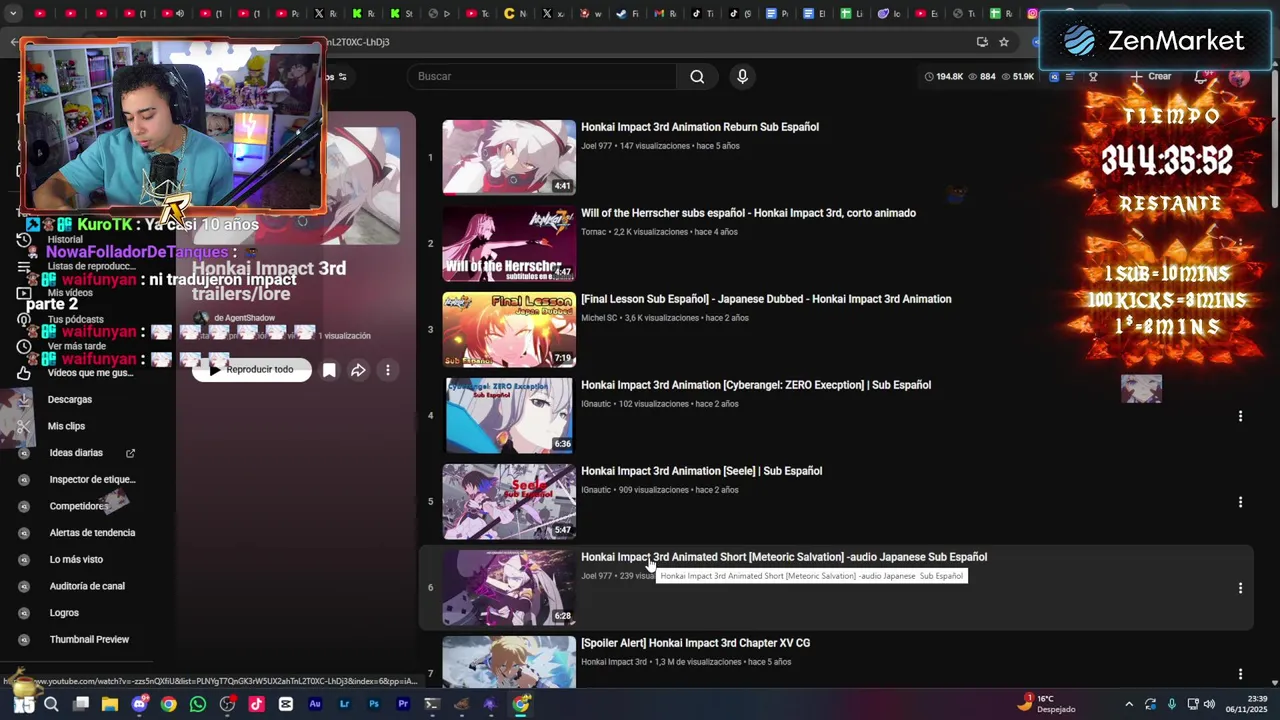Click the Meteoric Salvation thumbnail 6:28
Viewport: 1280px width, 720px height.
[x=509, y=587]
